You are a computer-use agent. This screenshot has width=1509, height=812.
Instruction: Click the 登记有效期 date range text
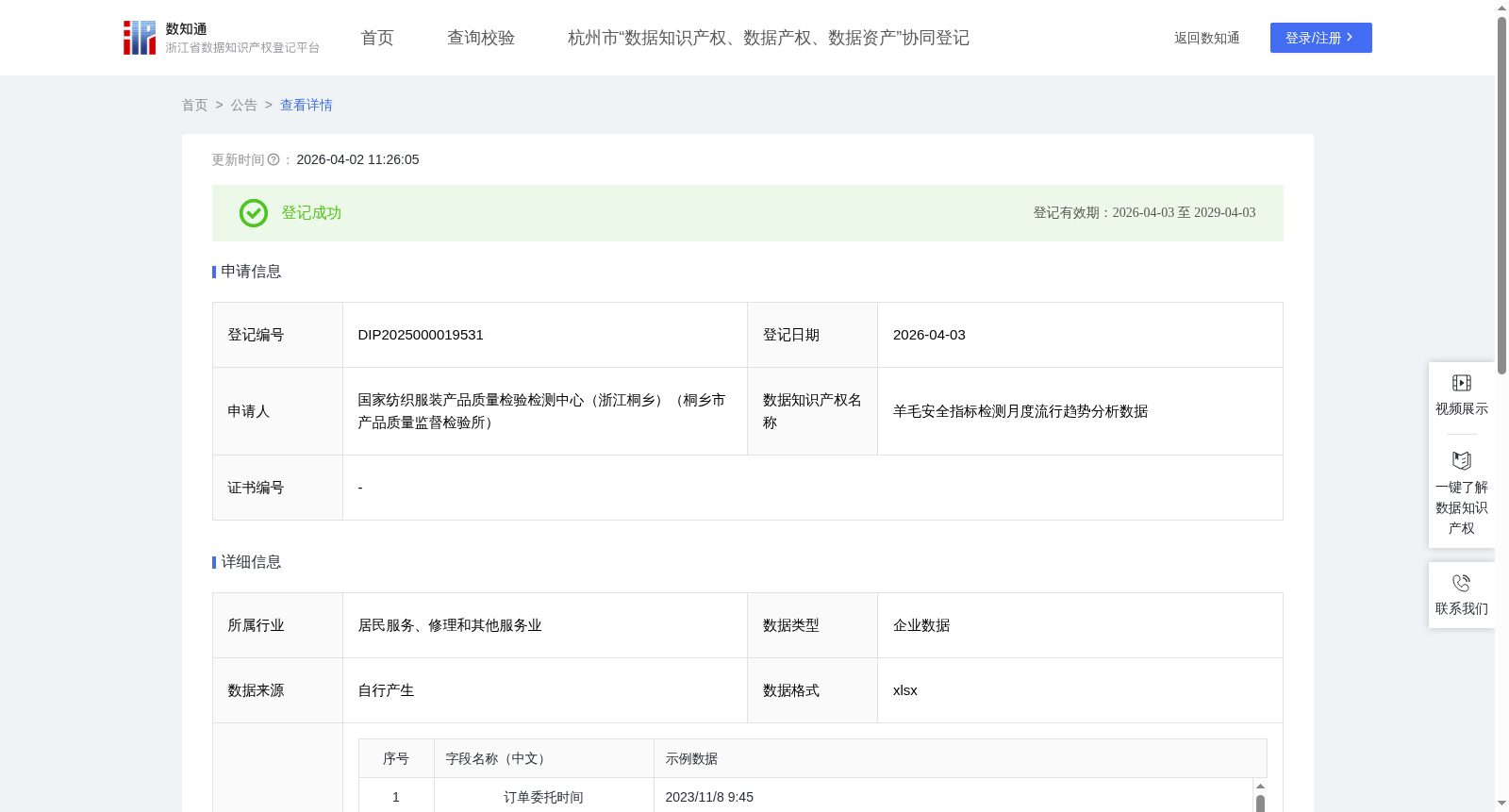(x=1144, y=213)
